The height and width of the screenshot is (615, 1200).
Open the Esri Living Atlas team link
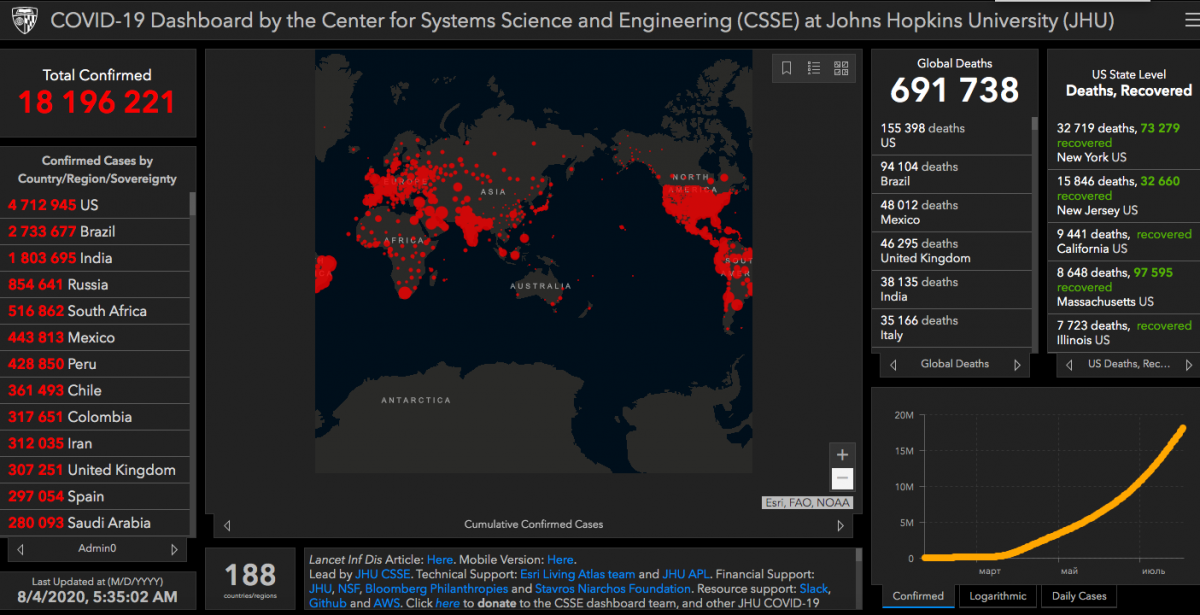pos(578,575)
